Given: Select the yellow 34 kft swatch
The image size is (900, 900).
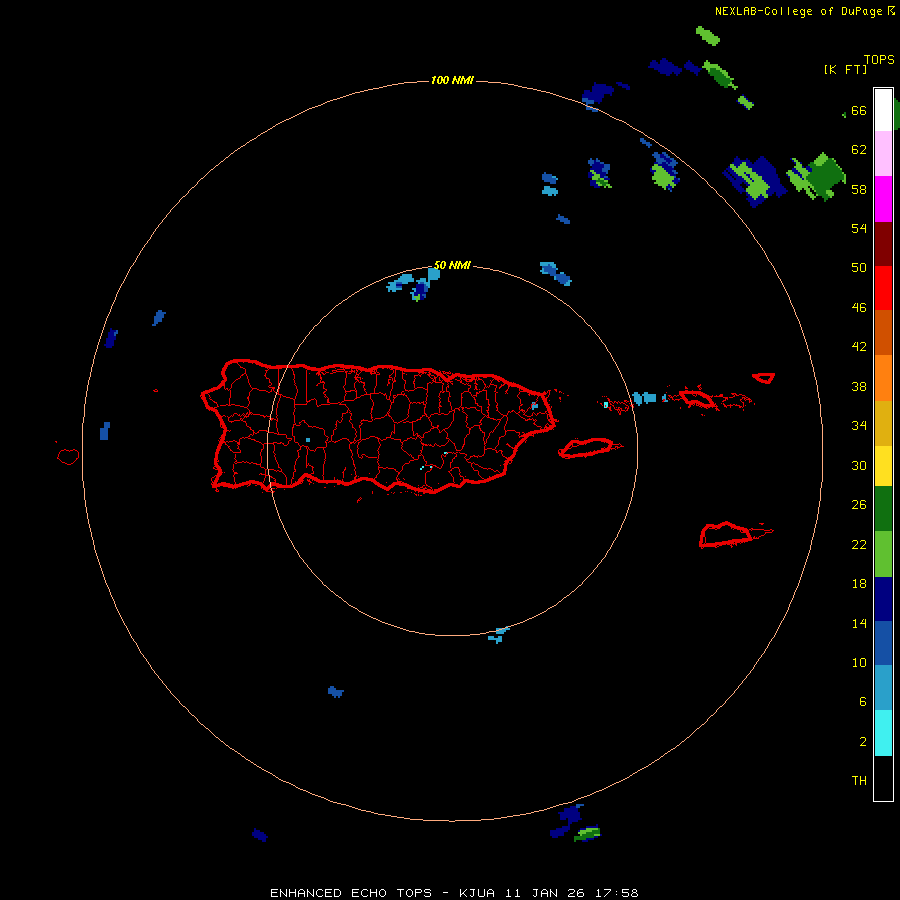Looking at the screenshot, I should point(883,465).
